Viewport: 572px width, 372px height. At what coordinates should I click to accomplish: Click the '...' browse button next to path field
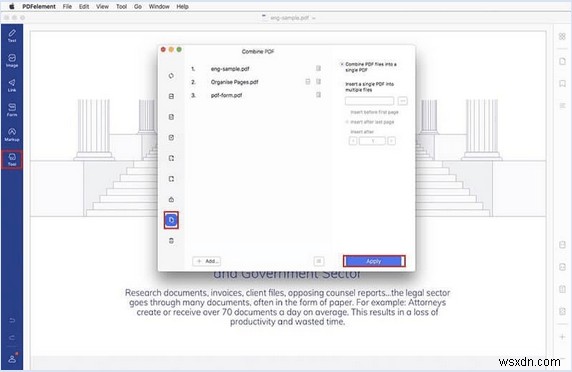pyautogui.click(x=402, y=101)
